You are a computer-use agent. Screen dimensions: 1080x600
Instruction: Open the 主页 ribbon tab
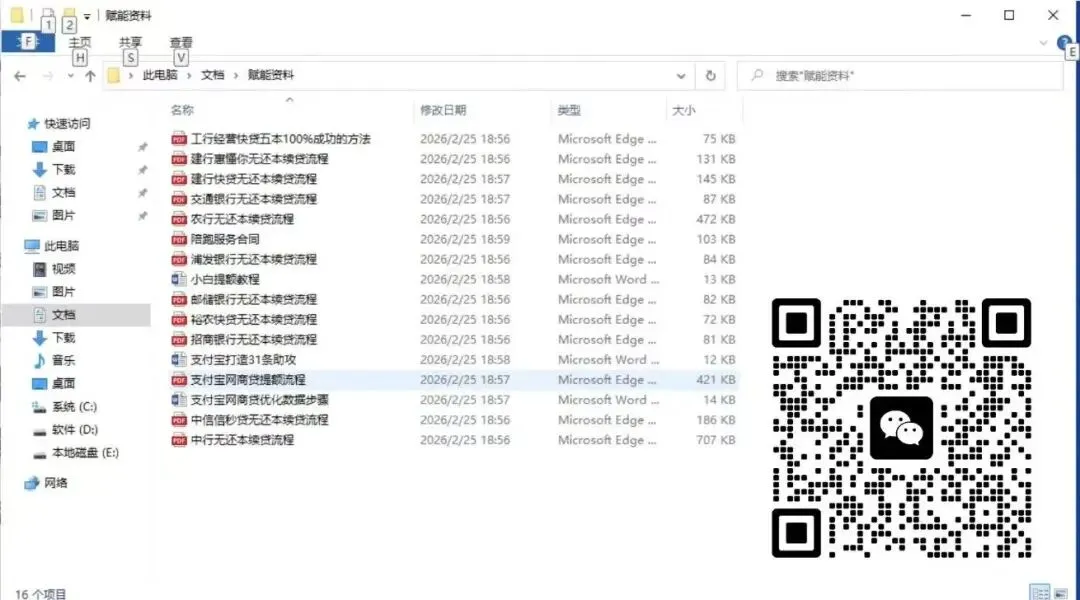pyautogui.click(x=80, y=43)
